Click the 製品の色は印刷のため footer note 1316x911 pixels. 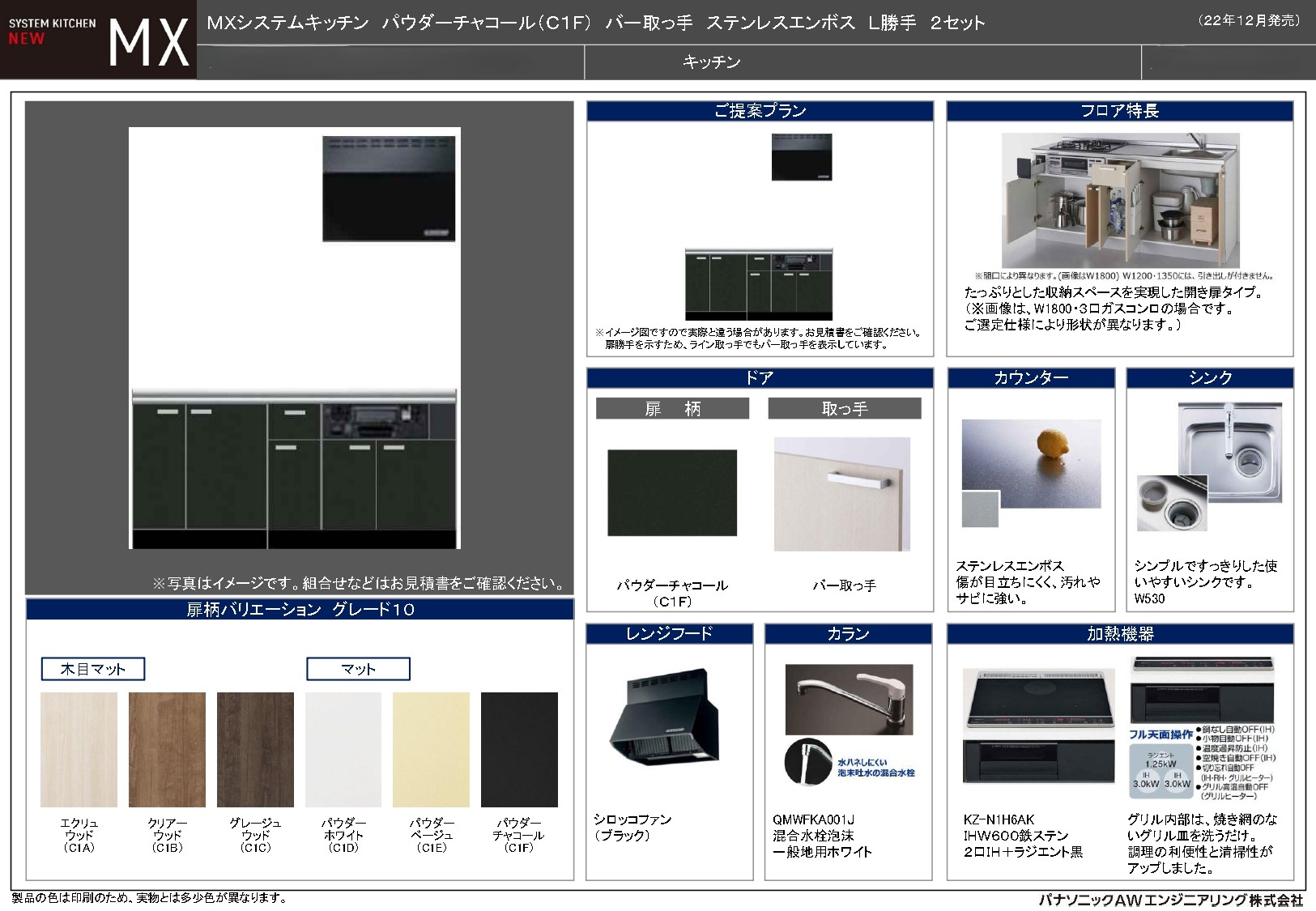(x=149, y=898)
